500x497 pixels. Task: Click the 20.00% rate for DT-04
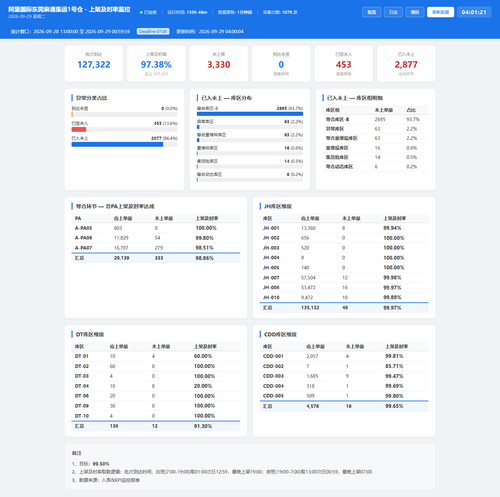click(203, 386)
